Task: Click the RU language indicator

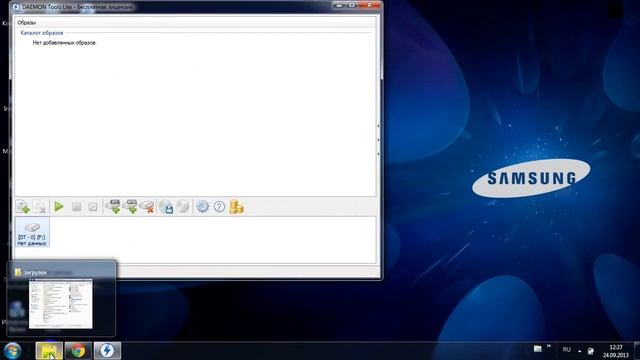Action: point(567,350)
